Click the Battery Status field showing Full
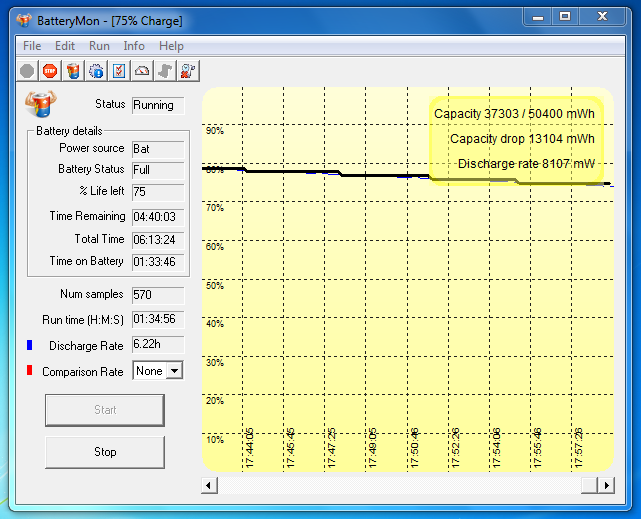 point(158,170)
